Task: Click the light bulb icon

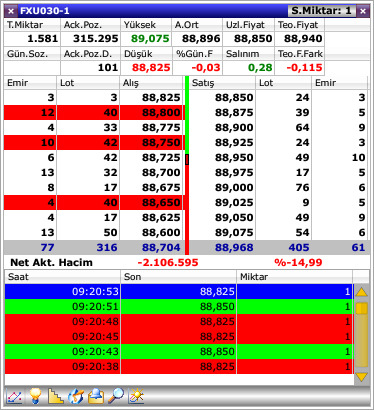Action: [x=35, y=396]
